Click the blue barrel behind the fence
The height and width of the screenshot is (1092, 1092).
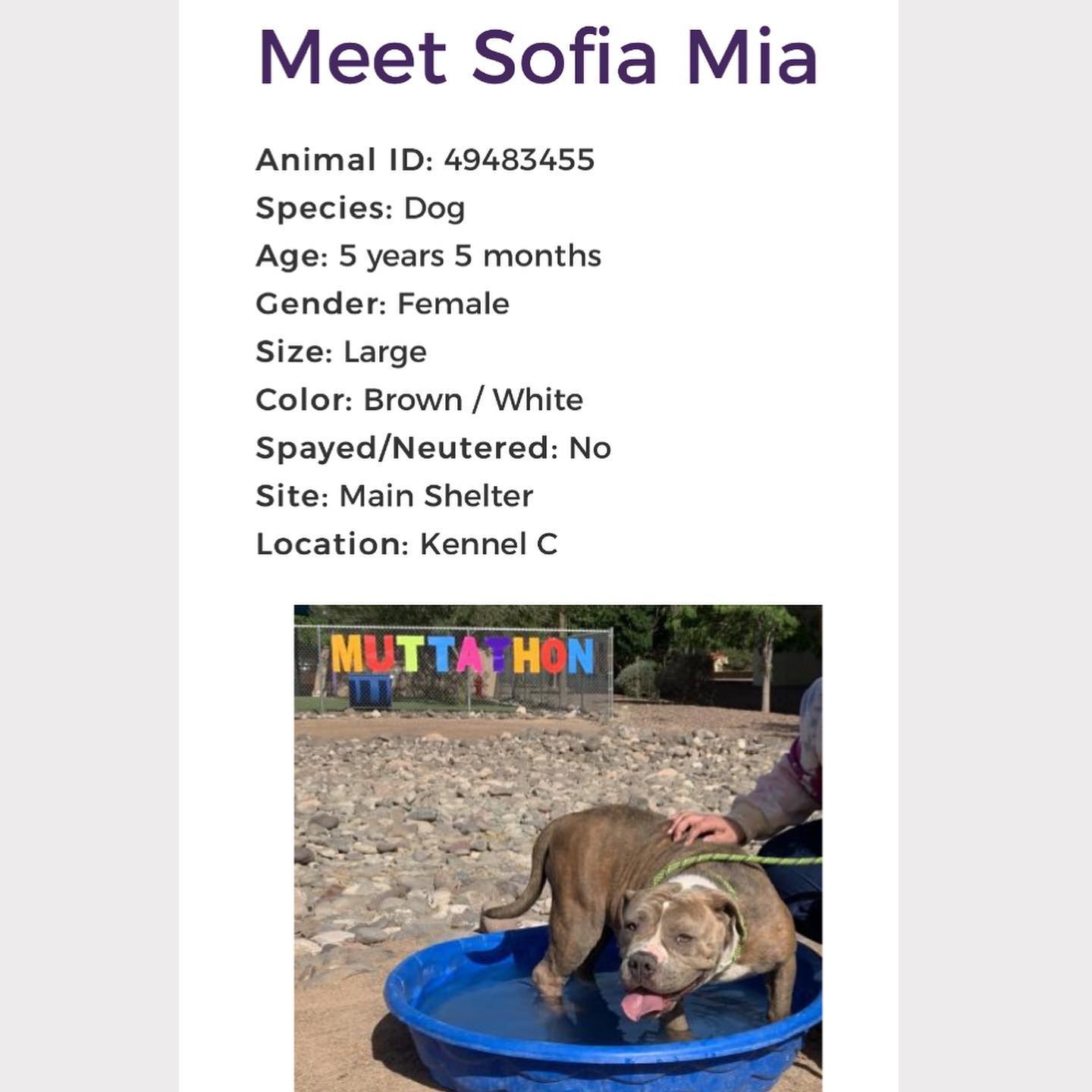pyautogui.click(x=371, y=691)
